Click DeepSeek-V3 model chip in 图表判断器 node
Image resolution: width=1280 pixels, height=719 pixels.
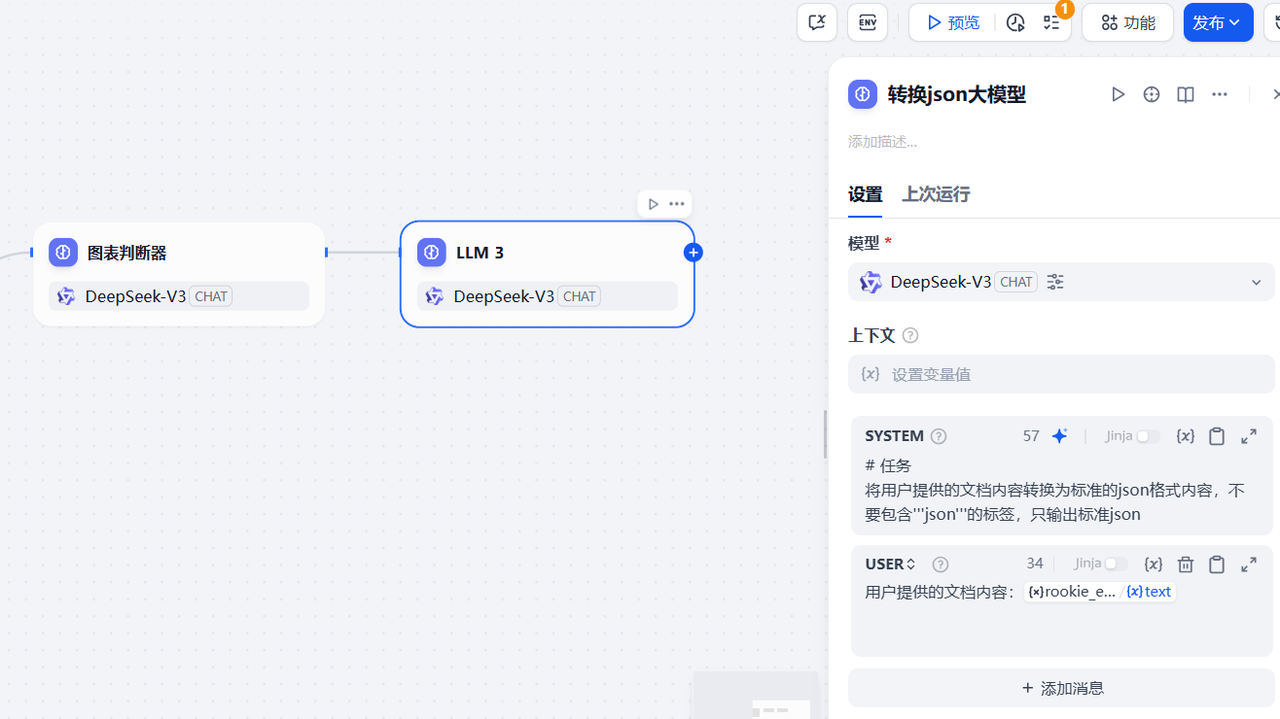coord(179,296)
